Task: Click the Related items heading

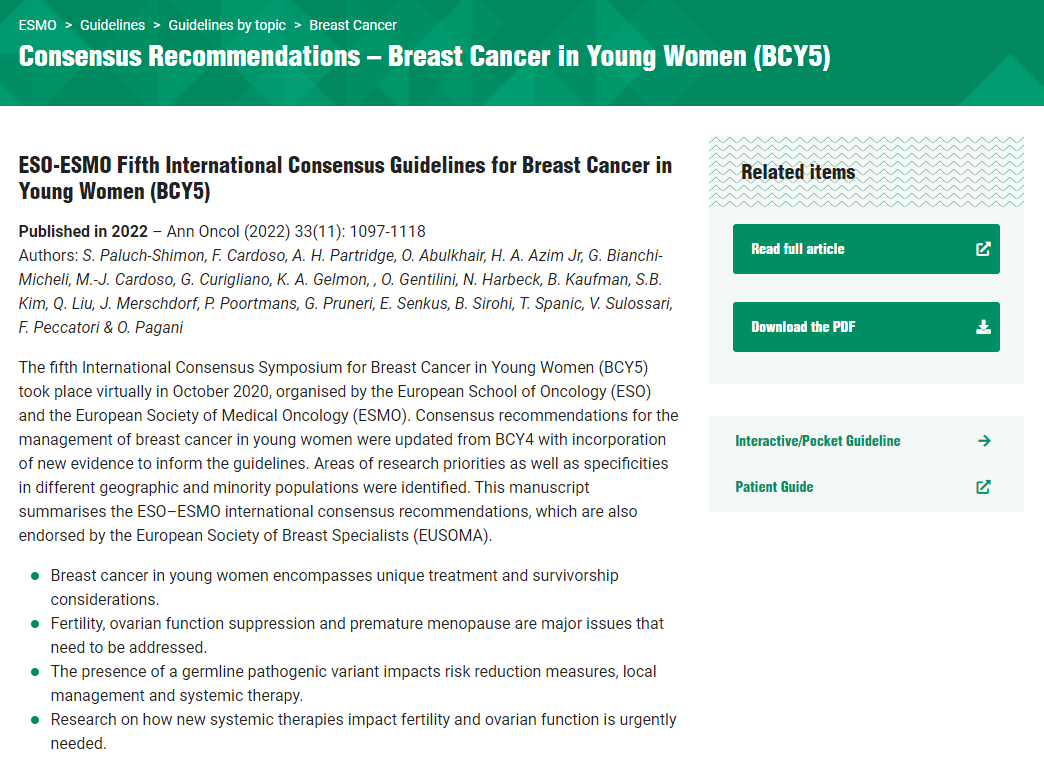Action: (797, 172)
